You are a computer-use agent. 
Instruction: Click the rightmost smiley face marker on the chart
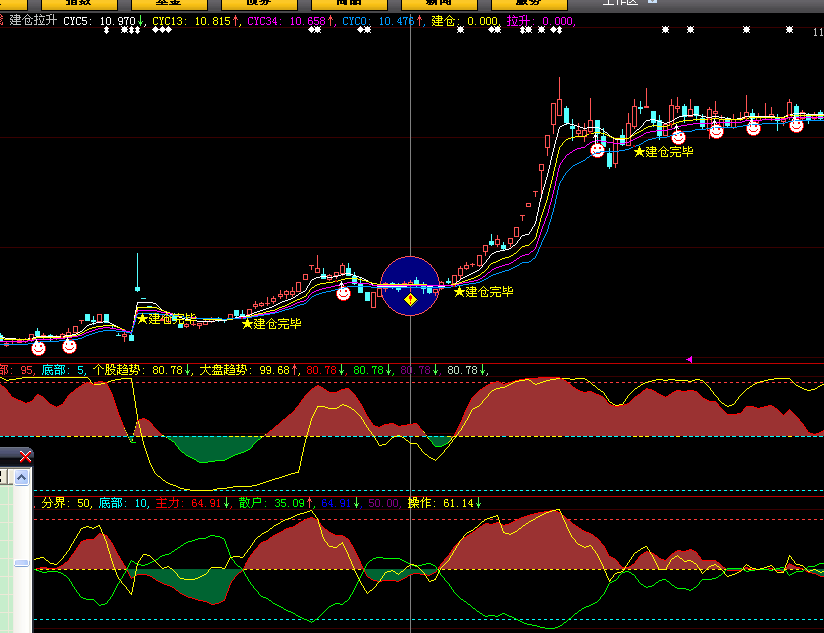tap(796, 126)
